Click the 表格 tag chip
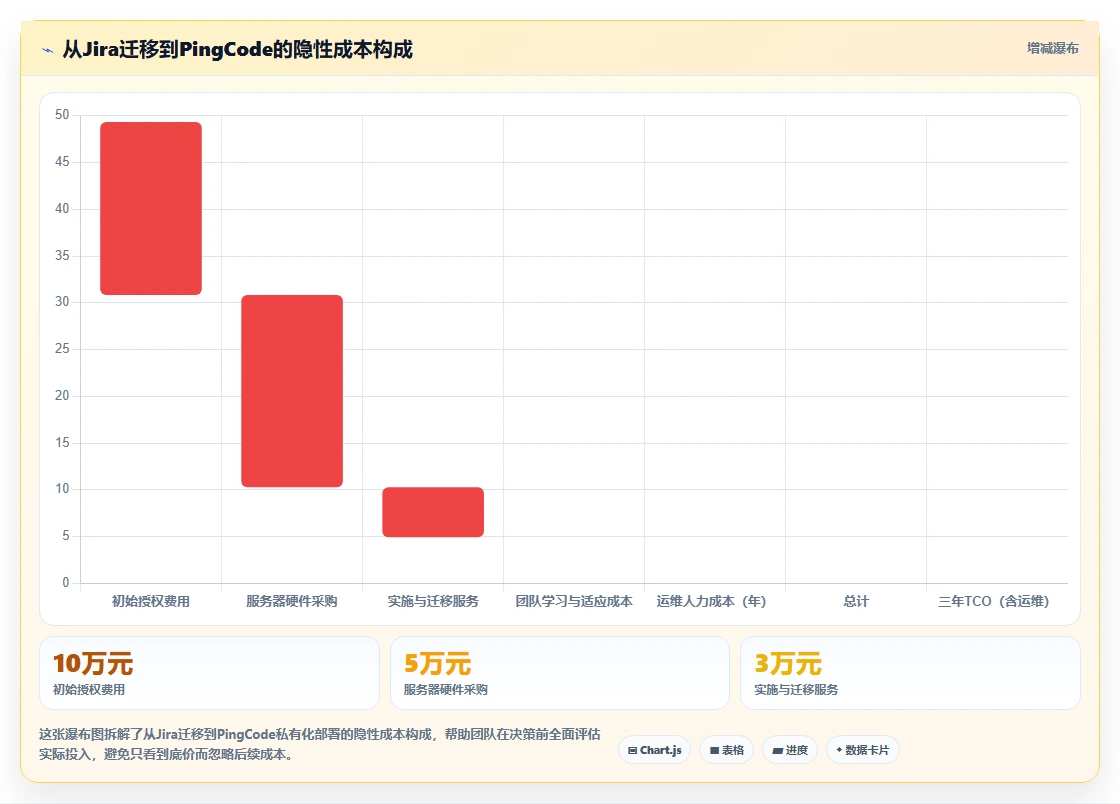This screenshot has width=1120, height=804. 726,750
